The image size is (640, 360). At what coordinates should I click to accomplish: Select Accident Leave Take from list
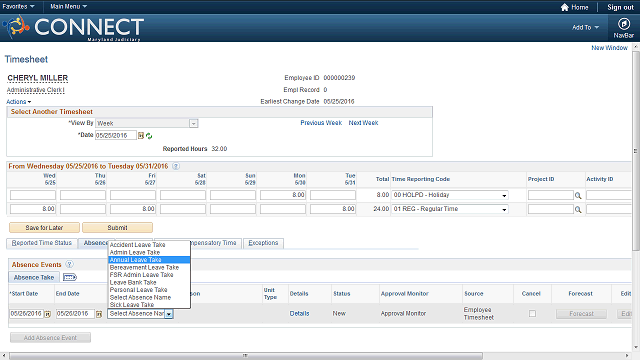[149, 245]
